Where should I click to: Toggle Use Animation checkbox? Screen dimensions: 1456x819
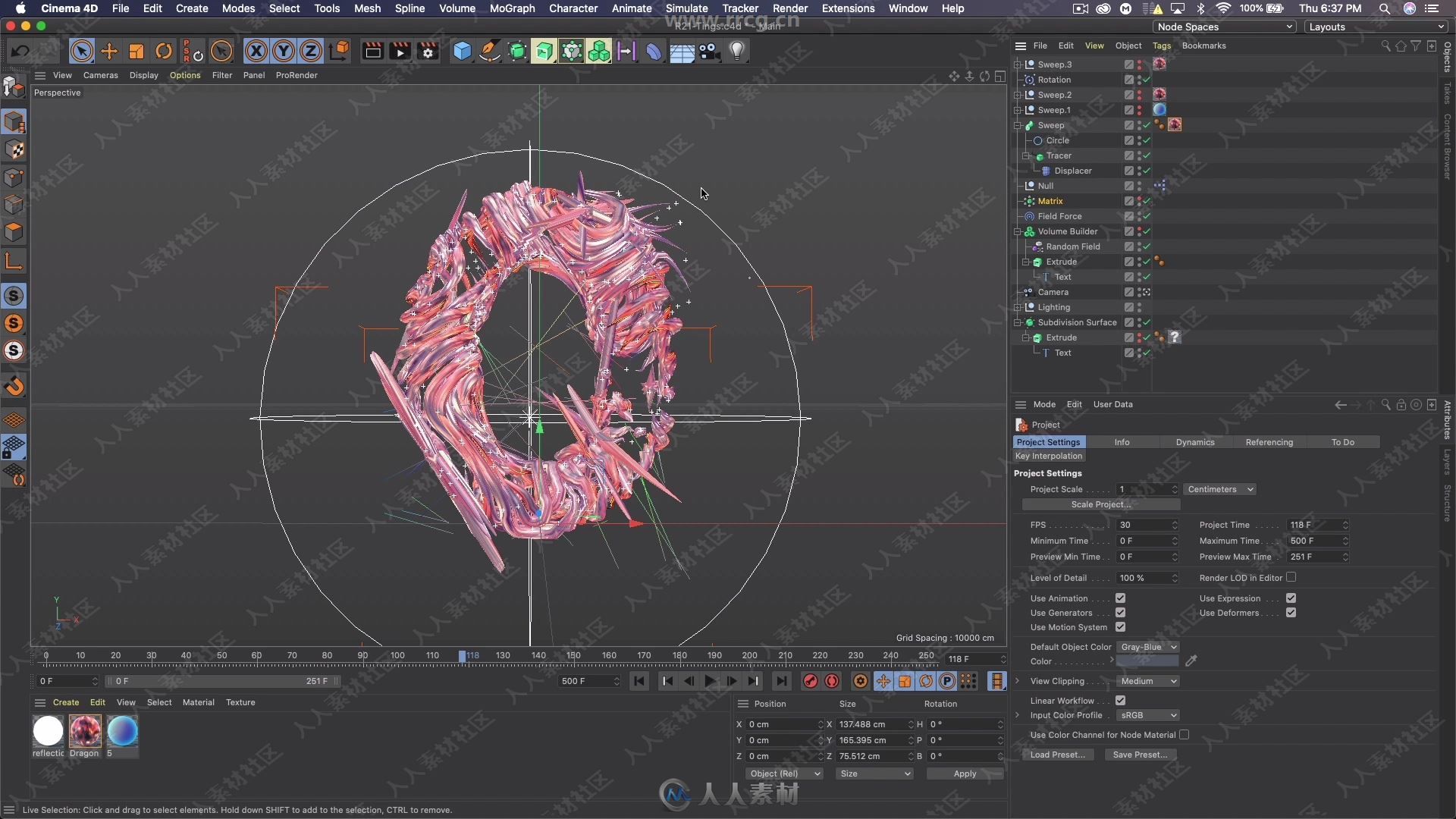(1120, 597)
